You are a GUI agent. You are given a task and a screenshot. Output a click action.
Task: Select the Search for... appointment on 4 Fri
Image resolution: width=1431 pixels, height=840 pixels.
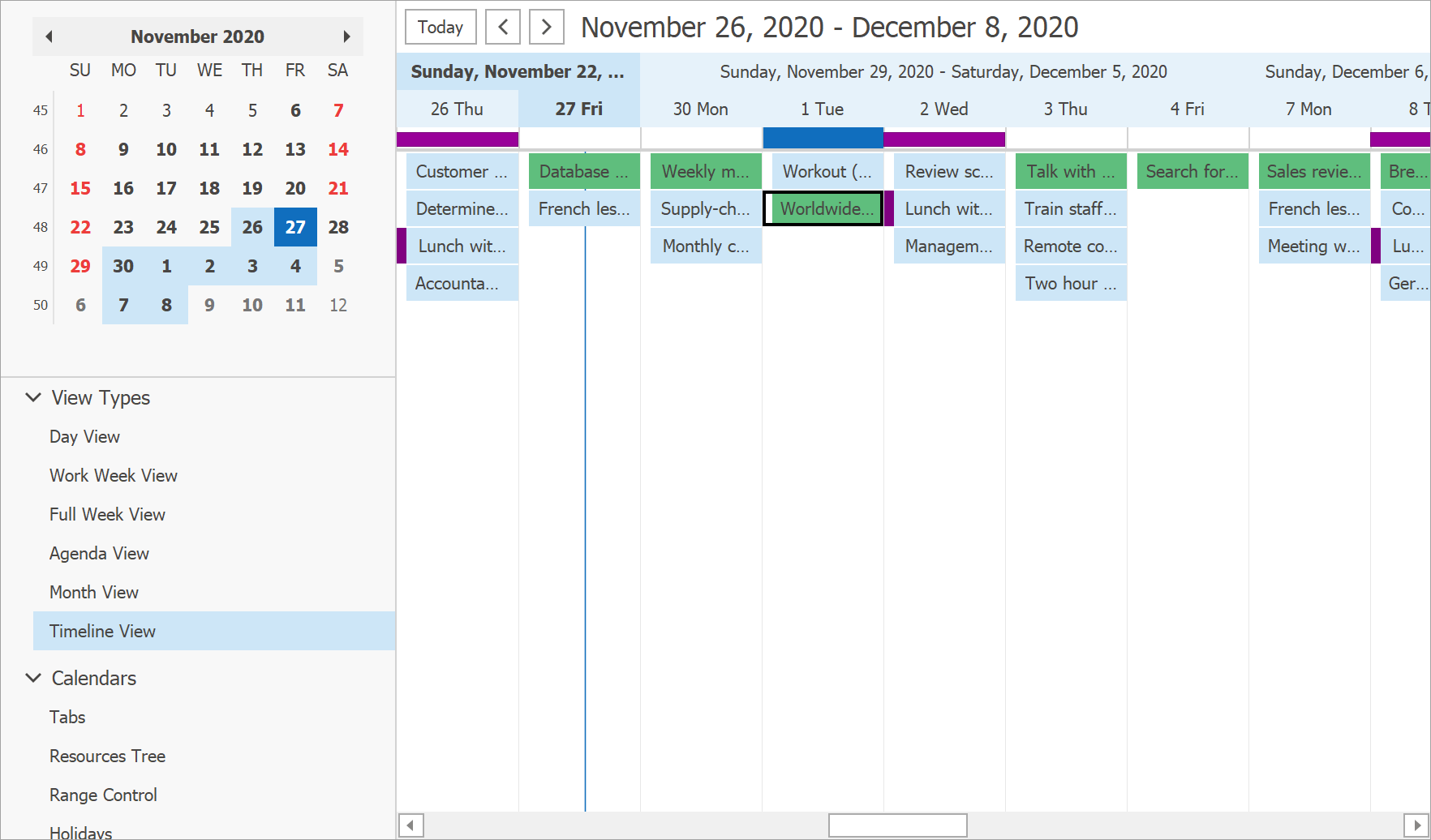[x=1192, y=171]
